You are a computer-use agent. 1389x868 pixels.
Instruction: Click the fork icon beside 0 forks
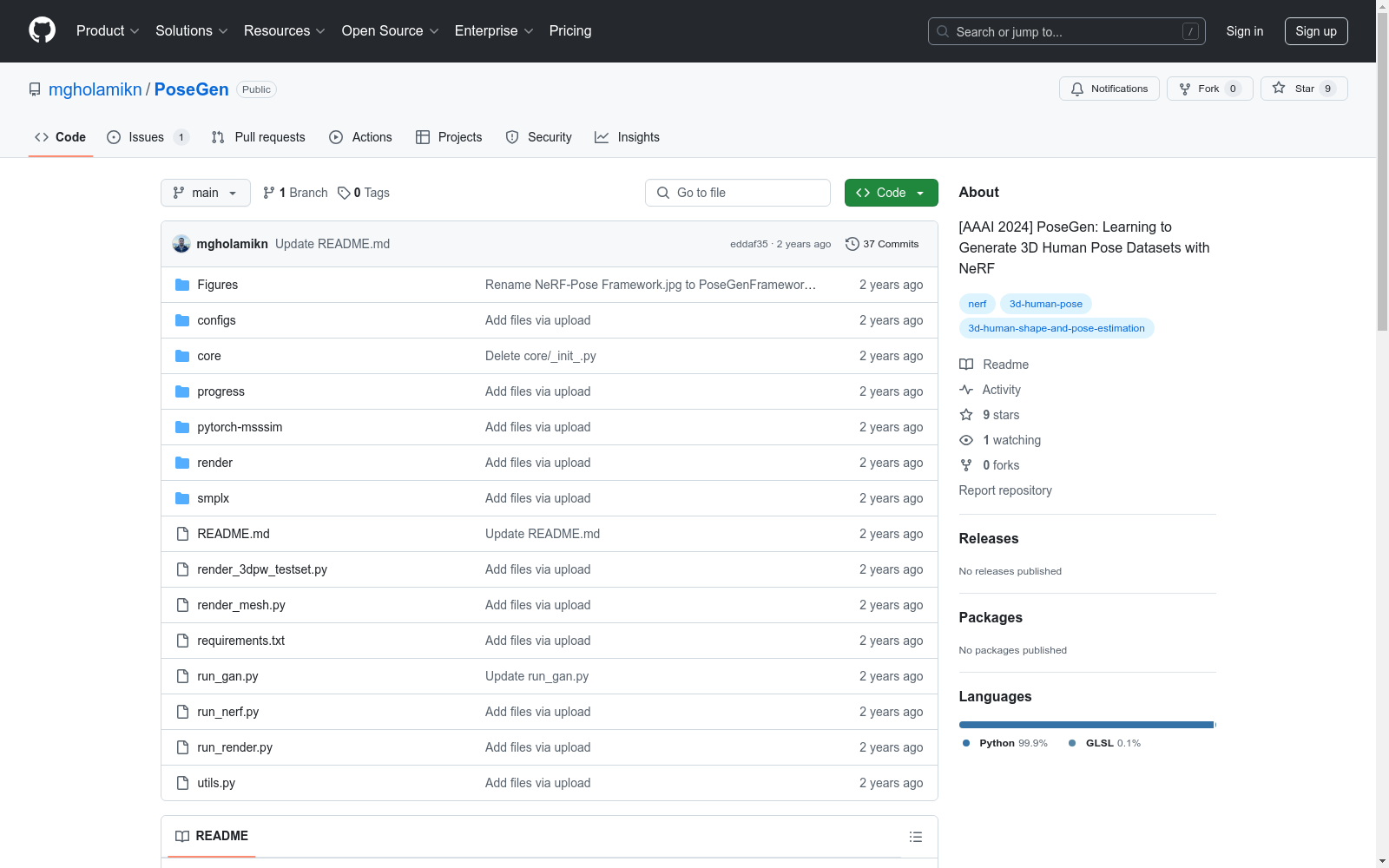click(966, 465)
